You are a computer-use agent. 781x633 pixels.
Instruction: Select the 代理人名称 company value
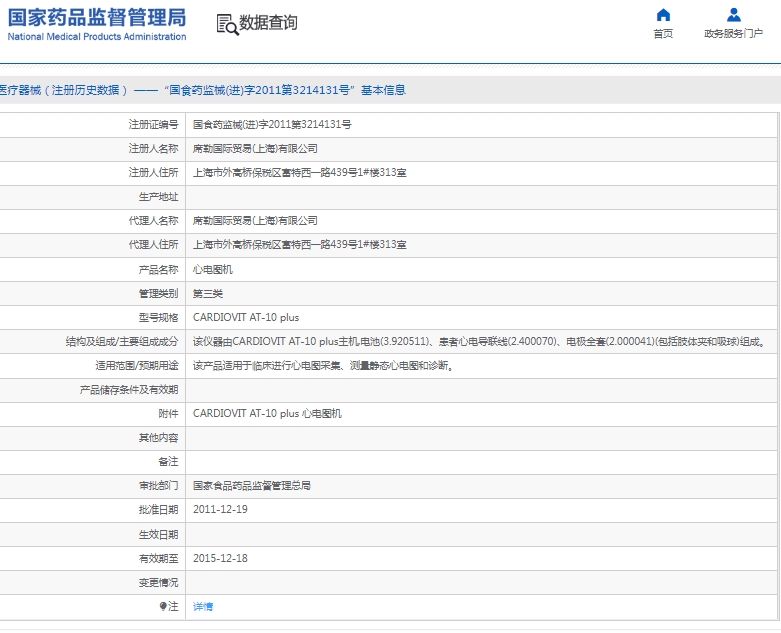(255, 221)
